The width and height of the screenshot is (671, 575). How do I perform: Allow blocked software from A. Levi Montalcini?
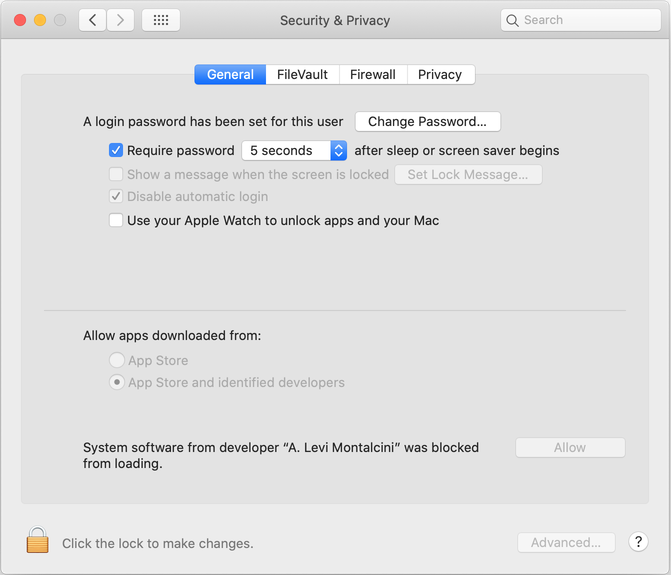pyautogui.click(x=570, y=448)
